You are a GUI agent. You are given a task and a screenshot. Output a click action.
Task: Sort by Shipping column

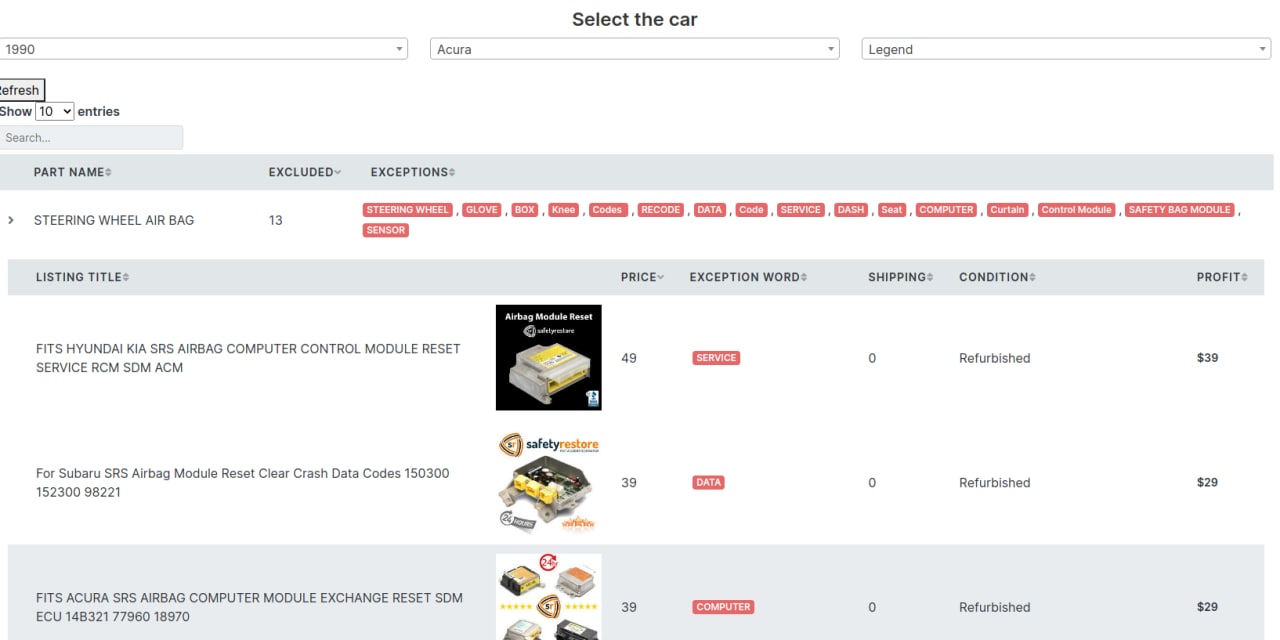click(900, 277)
